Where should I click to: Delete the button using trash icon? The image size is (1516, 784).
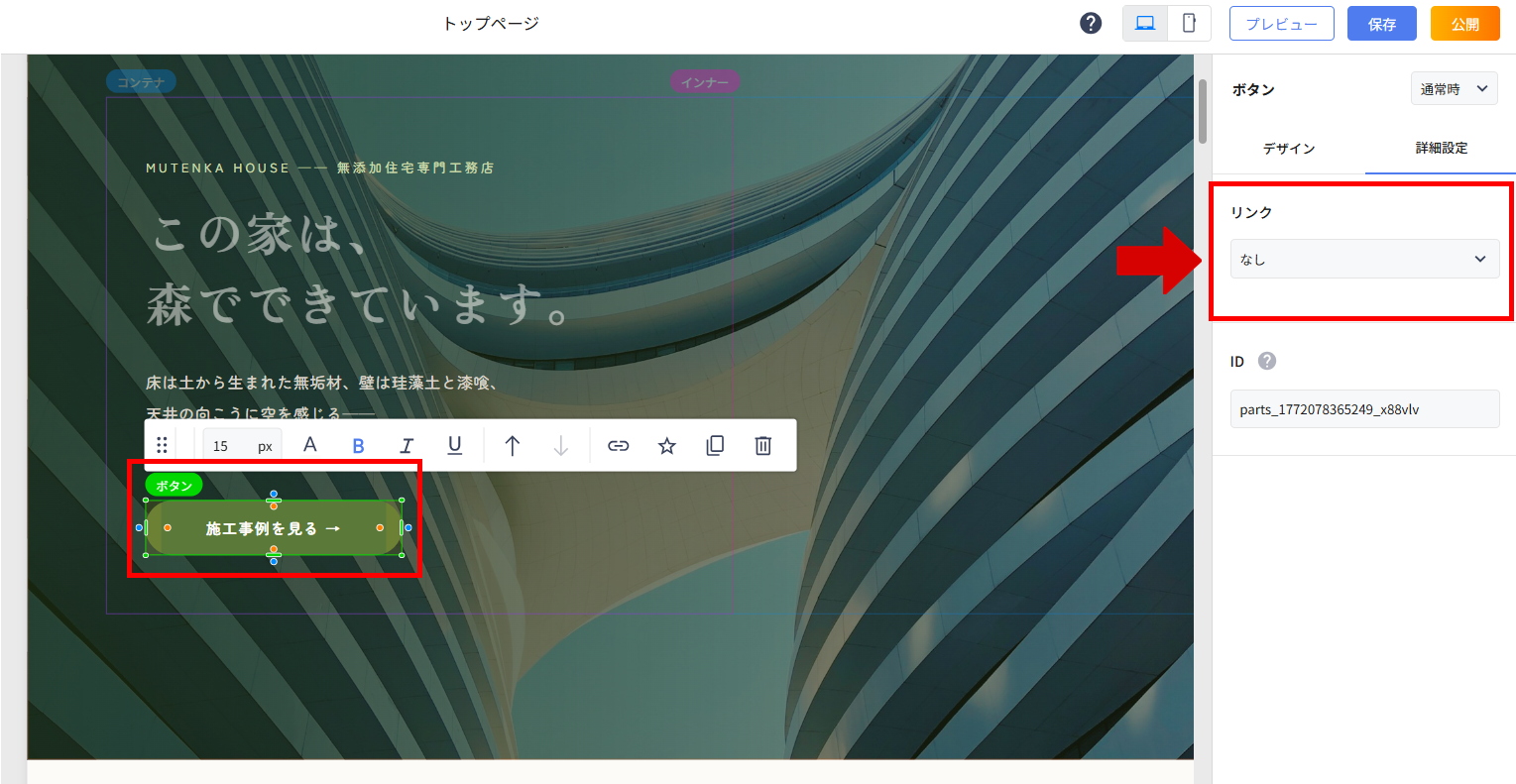pyautogui.click(x=763, y=446)
